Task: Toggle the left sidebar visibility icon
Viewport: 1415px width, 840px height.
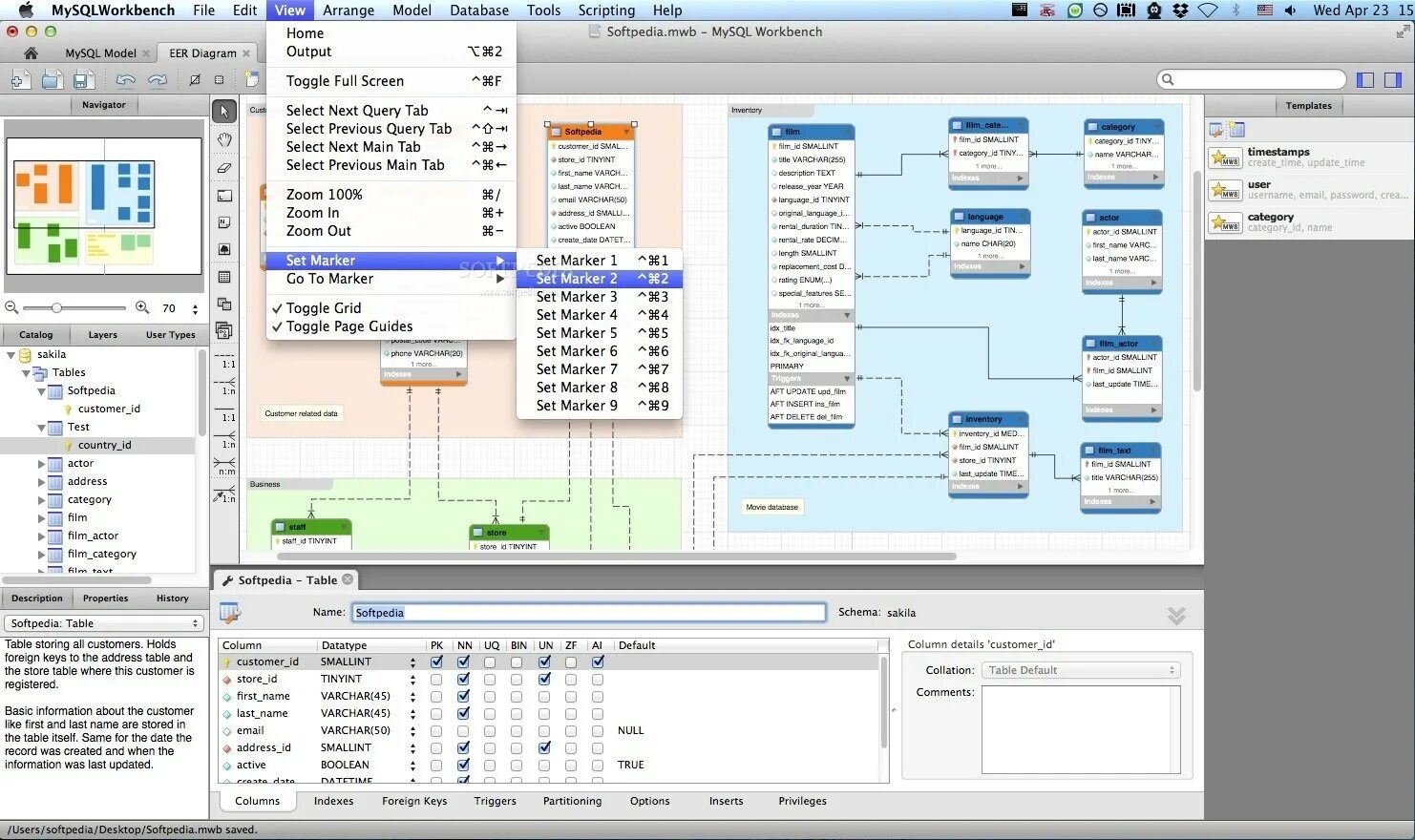Action: pyautogui.click(x=1365, y=80)
